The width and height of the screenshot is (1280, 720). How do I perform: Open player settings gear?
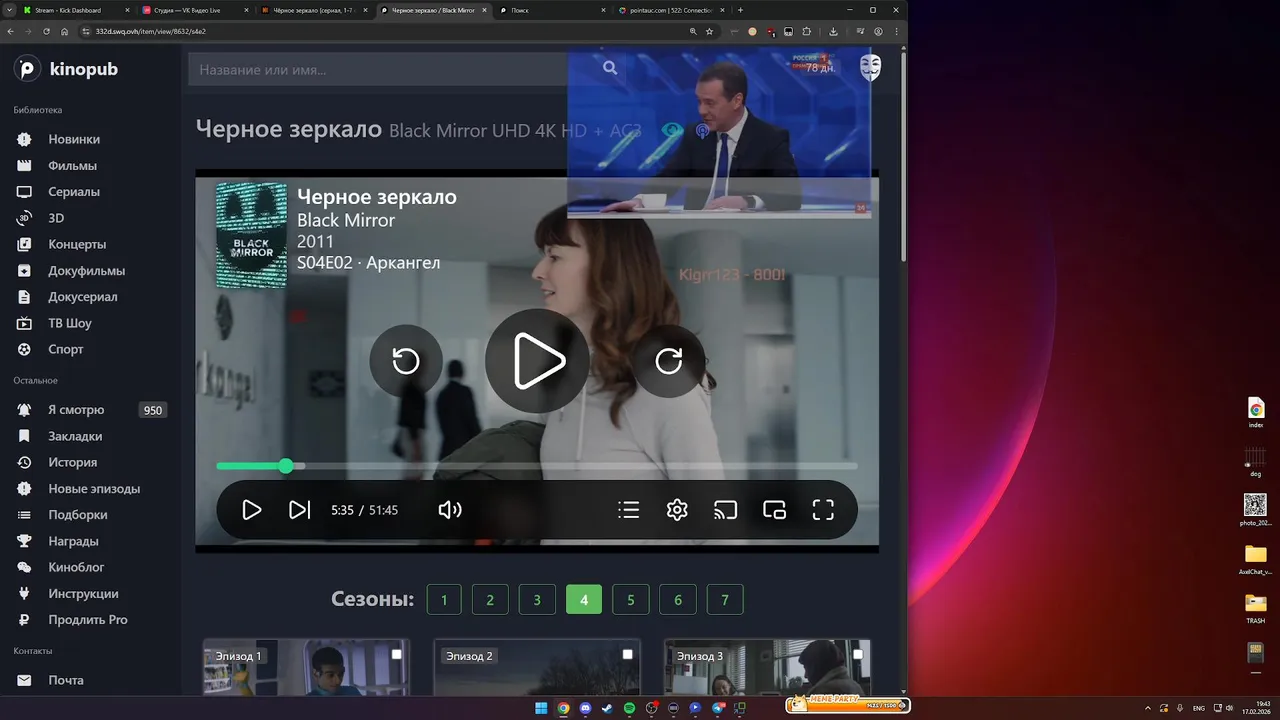[x=677, y=510]
